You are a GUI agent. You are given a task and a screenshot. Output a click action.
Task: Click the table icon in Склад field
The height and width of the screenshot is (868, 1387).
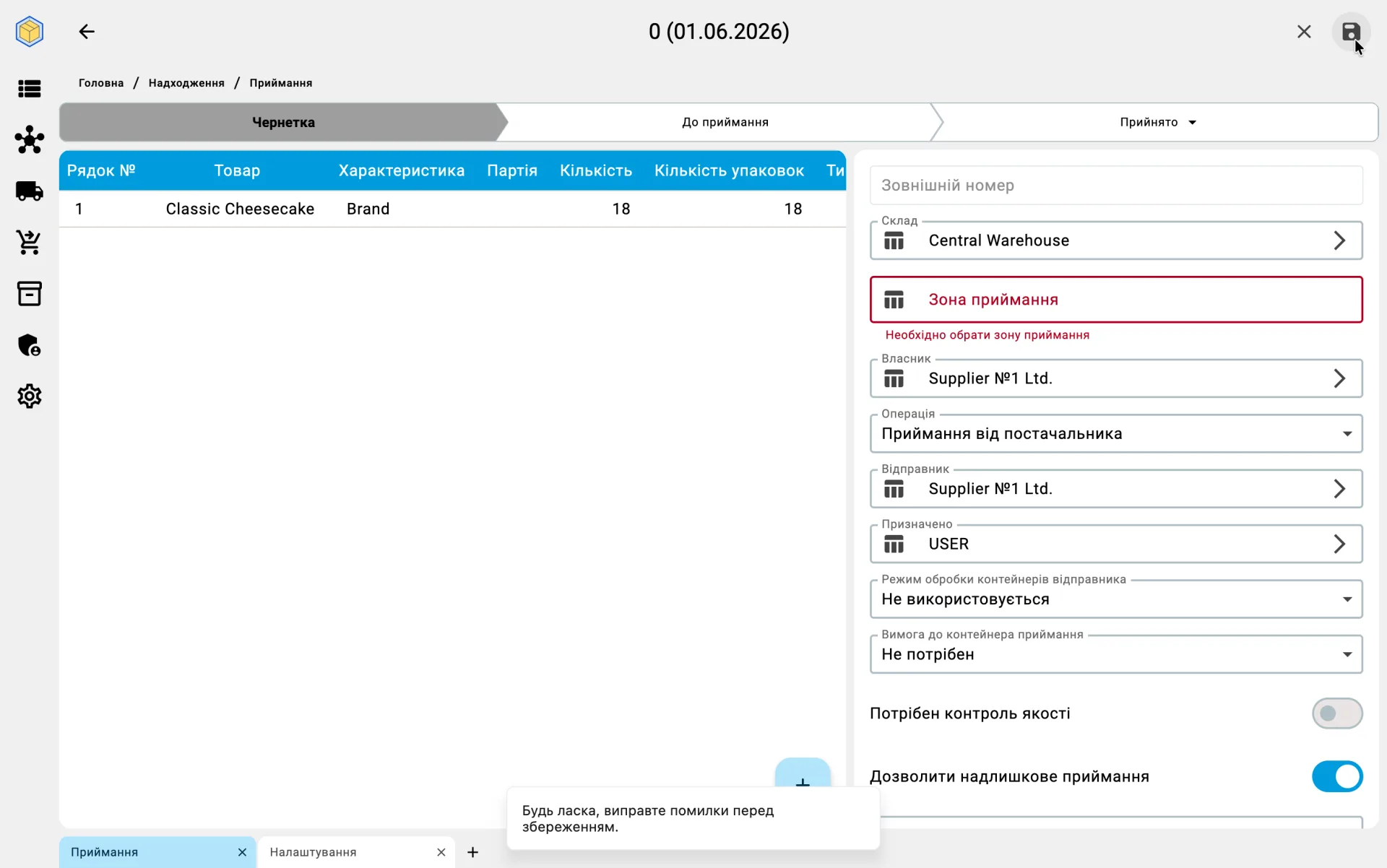pyautogui.click(x=894, y=240)
